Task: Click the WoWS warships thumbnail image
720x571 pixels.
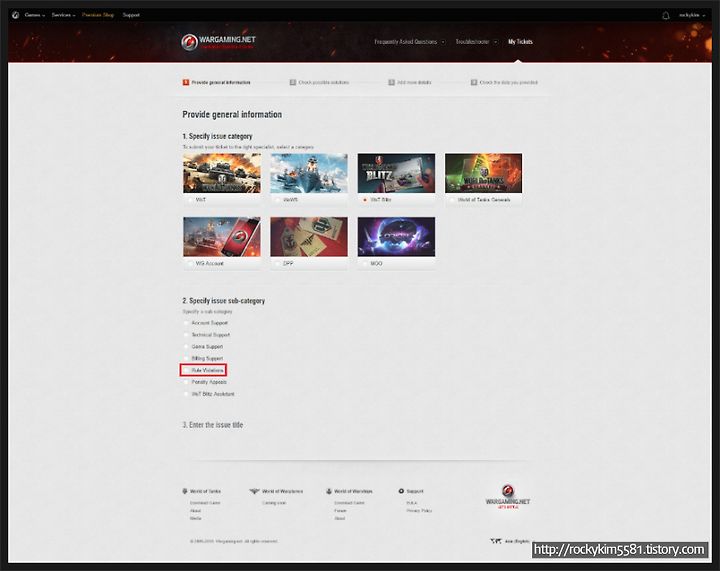Action: click(x=309, y=173)
